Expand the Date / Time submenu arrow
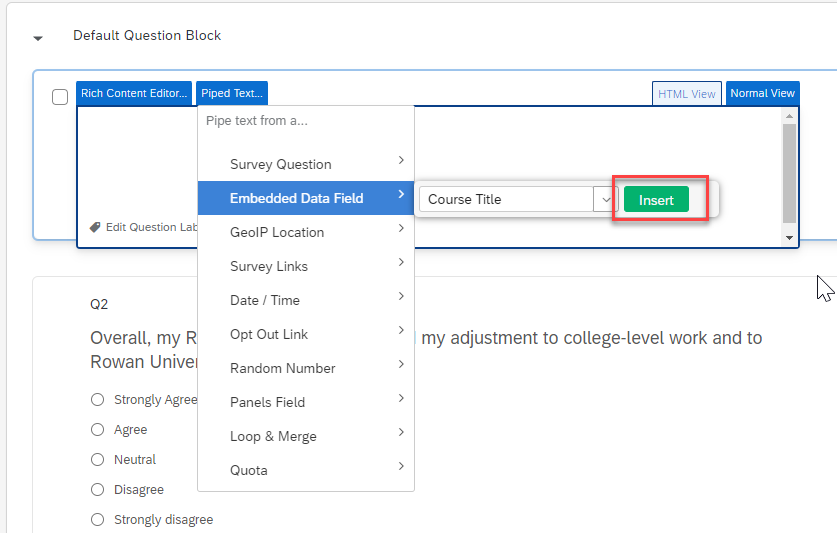Viewport: 837px width, 533px height. coord(401,297)
